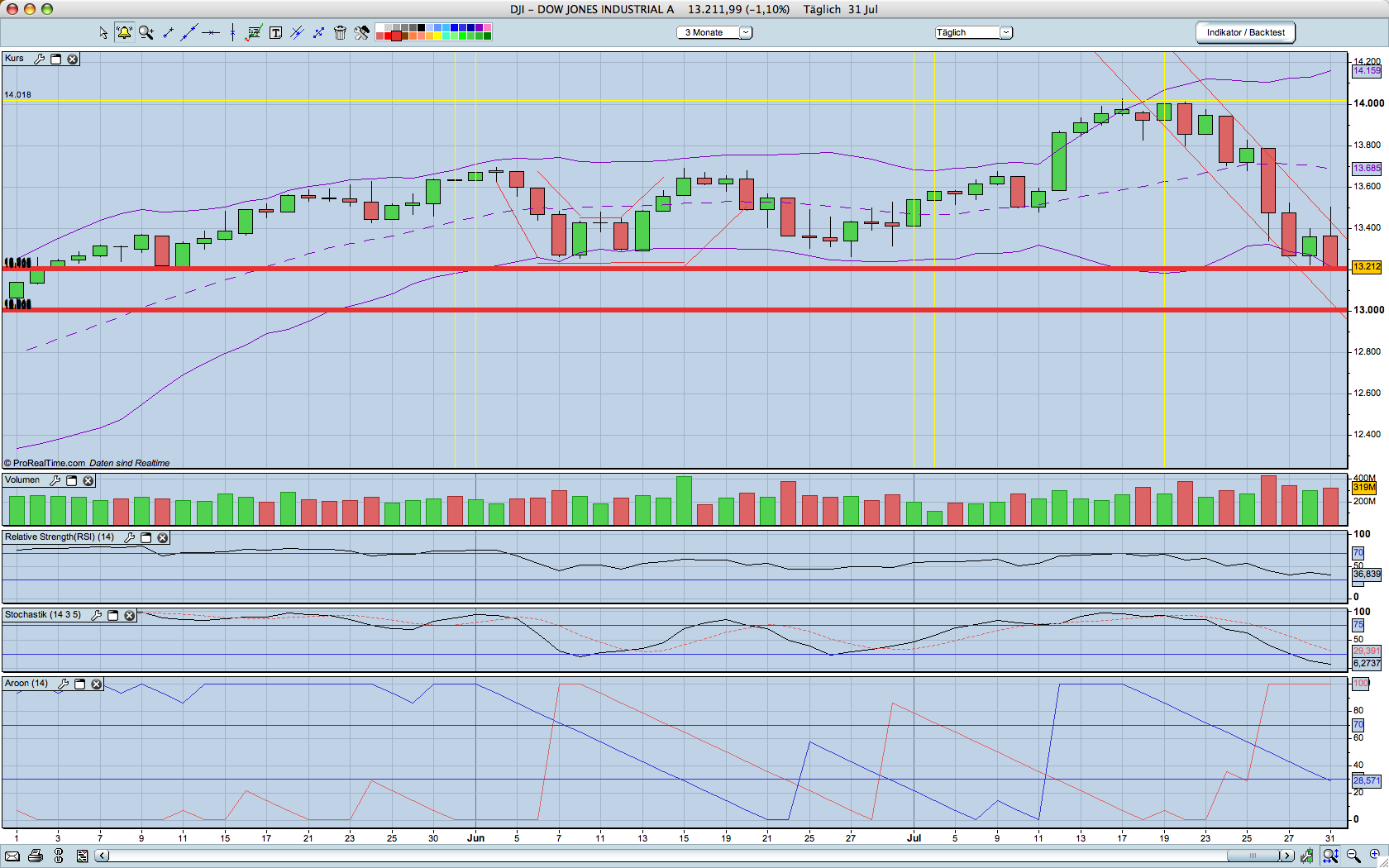Detach the Relative Strength panel window

[x=146, y=538]
